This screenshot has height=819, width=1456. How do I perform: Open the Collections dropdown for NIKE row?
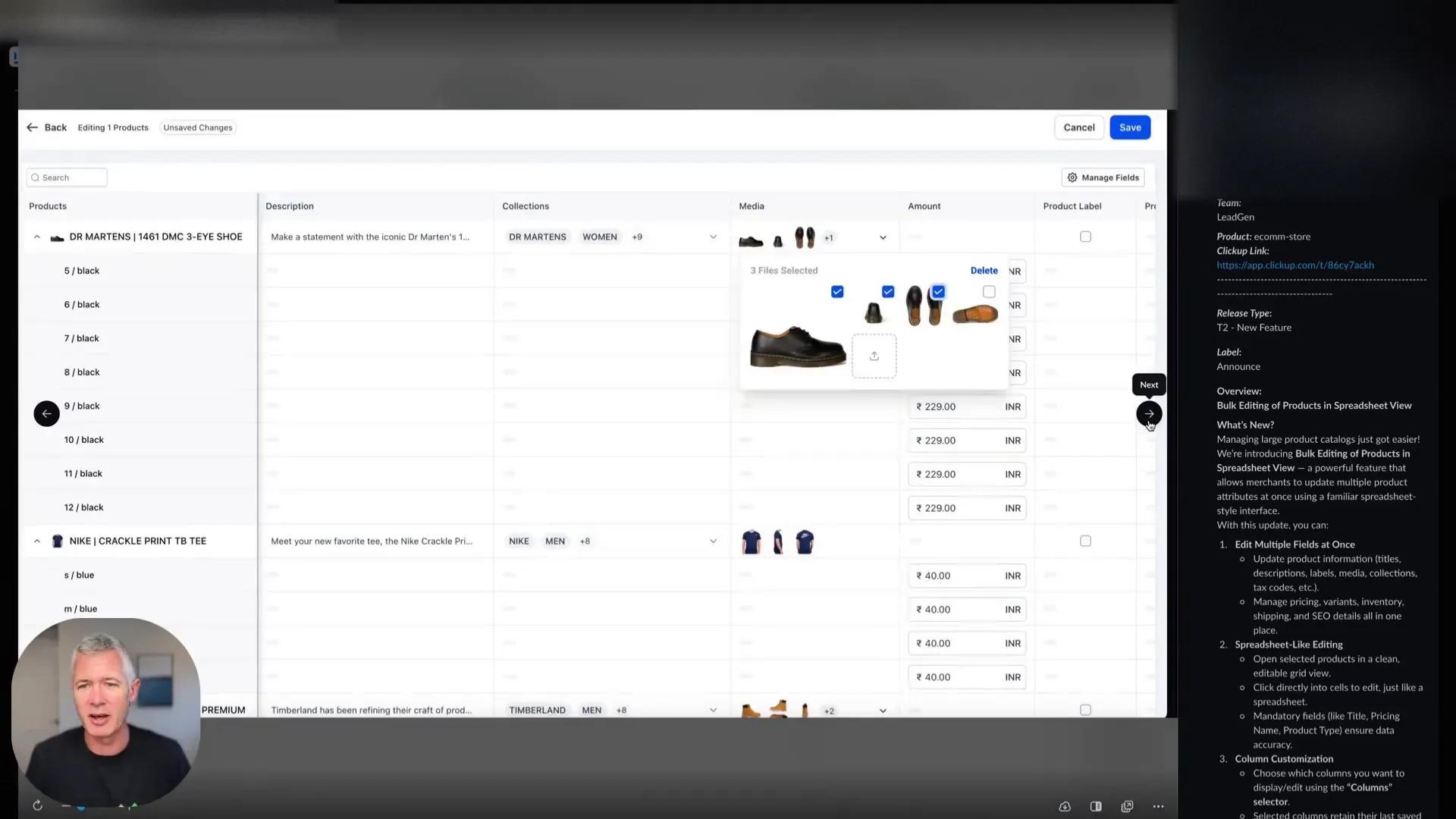click(x=713, y=541)
